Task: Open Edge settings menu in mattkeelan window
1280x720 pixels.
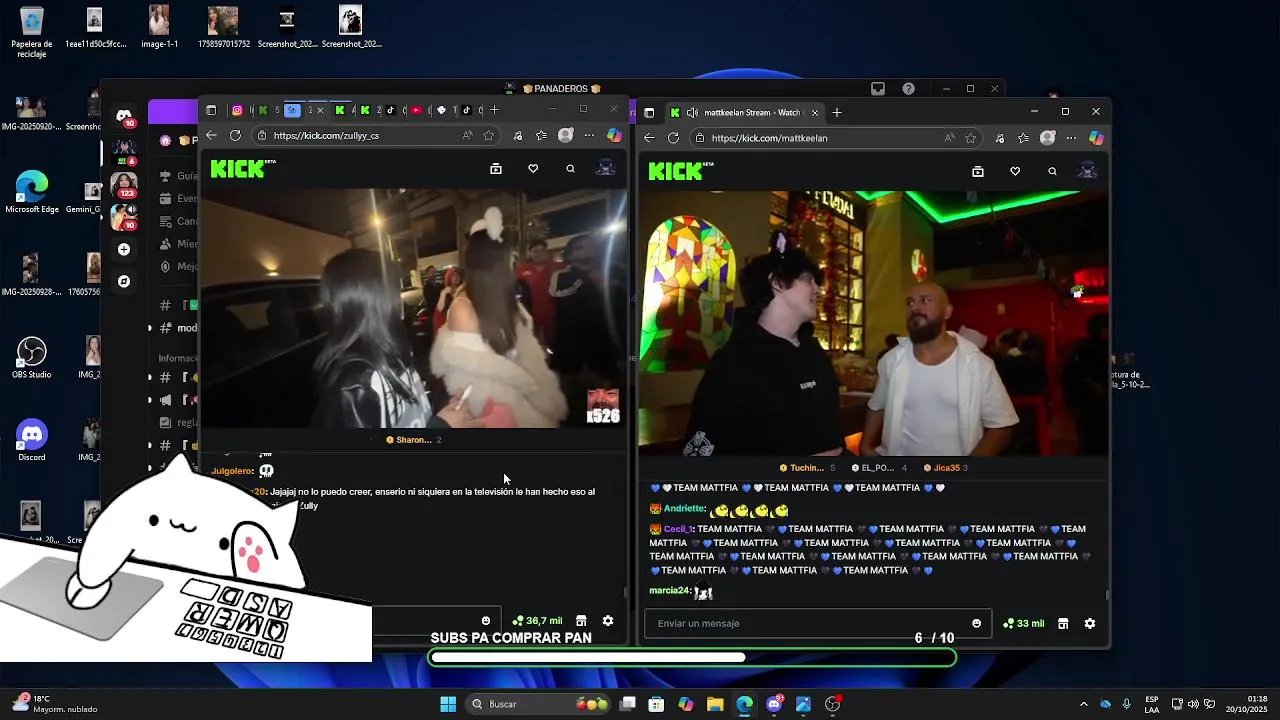Action: coord(1071,138)
